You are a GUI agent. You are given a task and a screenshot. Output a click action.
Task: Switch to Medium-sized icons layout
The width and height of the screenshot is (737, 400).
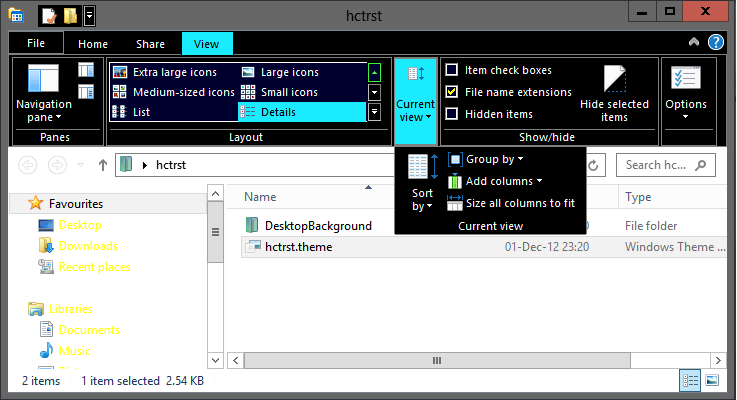(x=172, y=92)
